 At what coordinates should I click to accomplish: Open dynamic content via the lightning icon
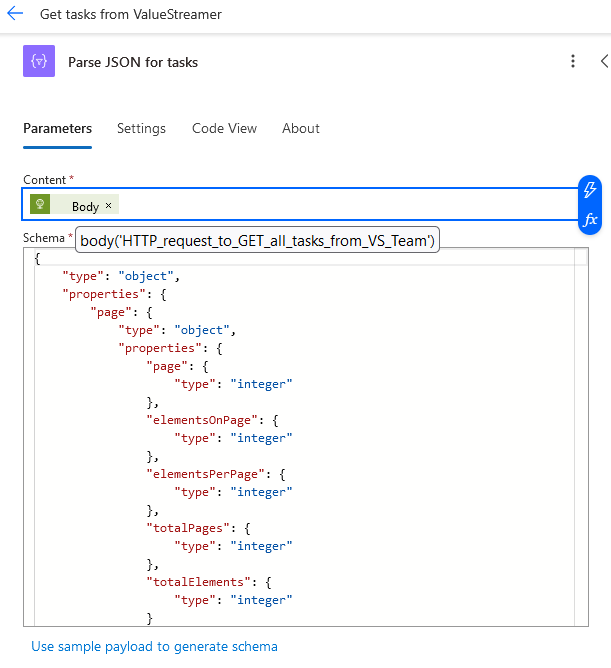pyautogui.click(x=590, y=189)
